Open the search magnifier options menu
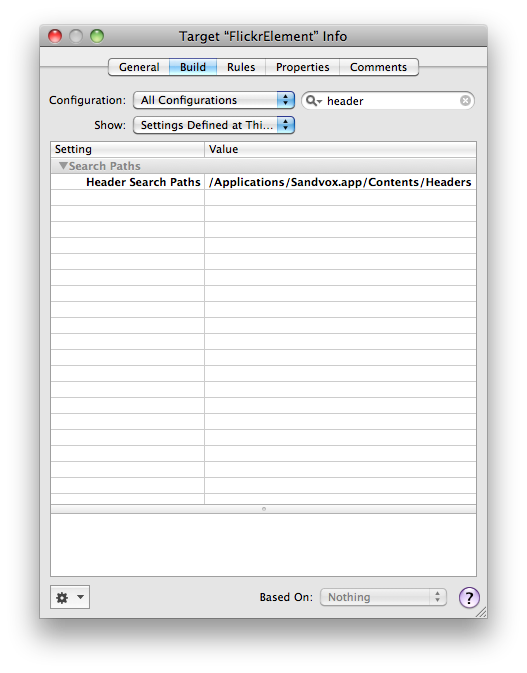The width and height of the screenshot is (527, 673). [314, 101]
